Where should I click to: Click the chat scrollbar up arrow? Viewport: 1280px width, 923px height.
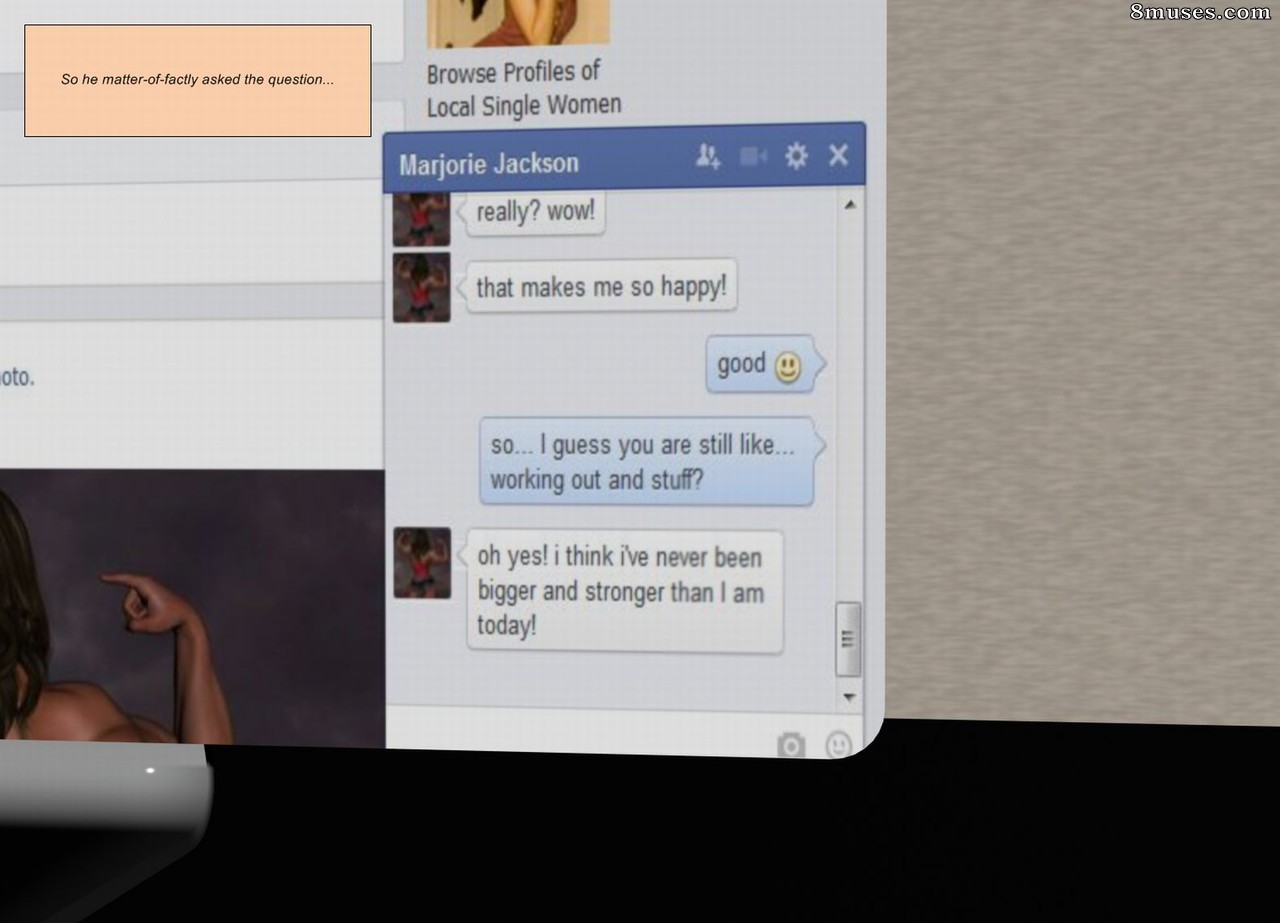pyautogui.click(x=849, y=205)
